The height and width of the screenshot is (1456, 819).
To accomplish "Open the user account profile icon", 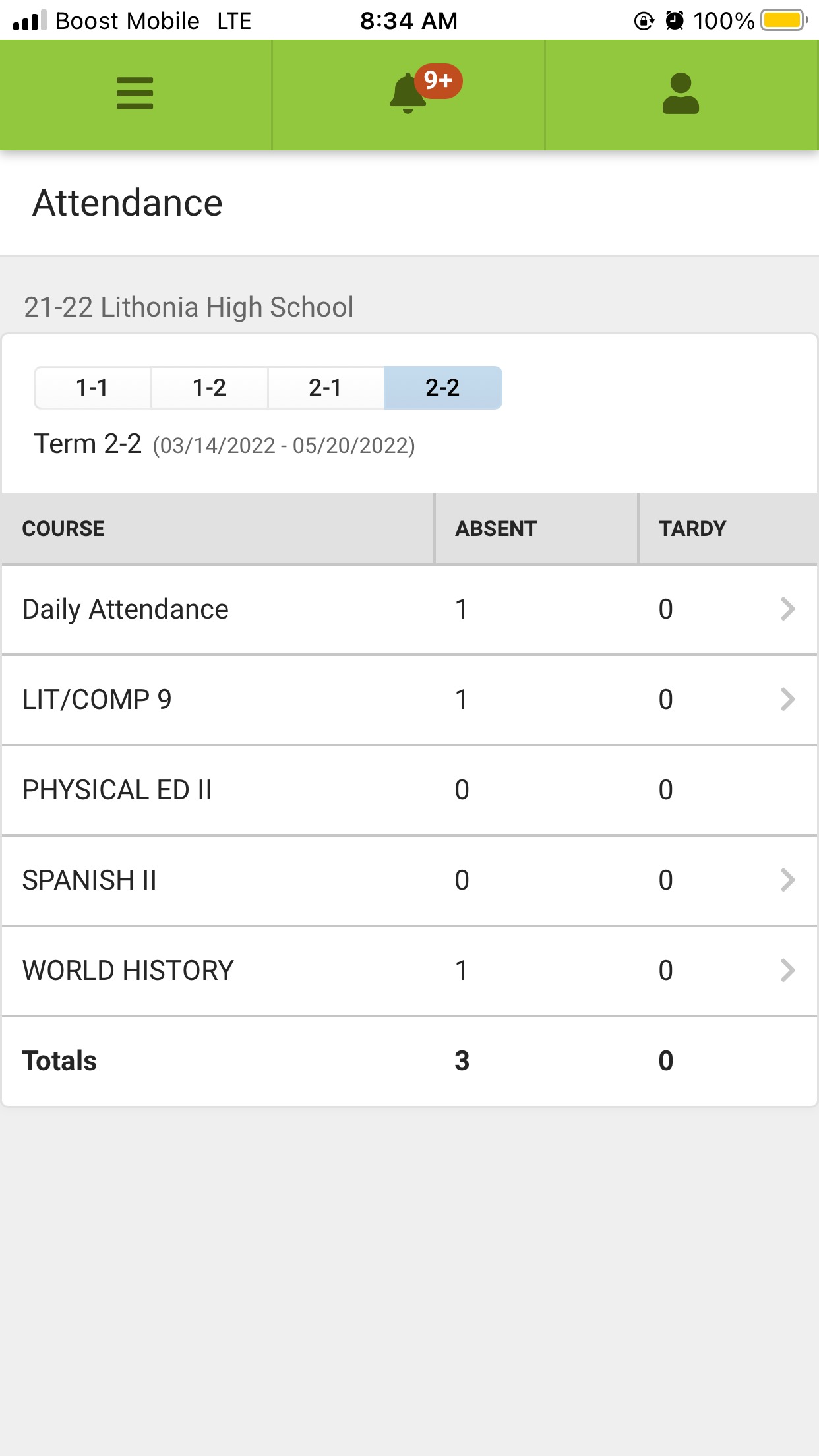I will [681, 94].
